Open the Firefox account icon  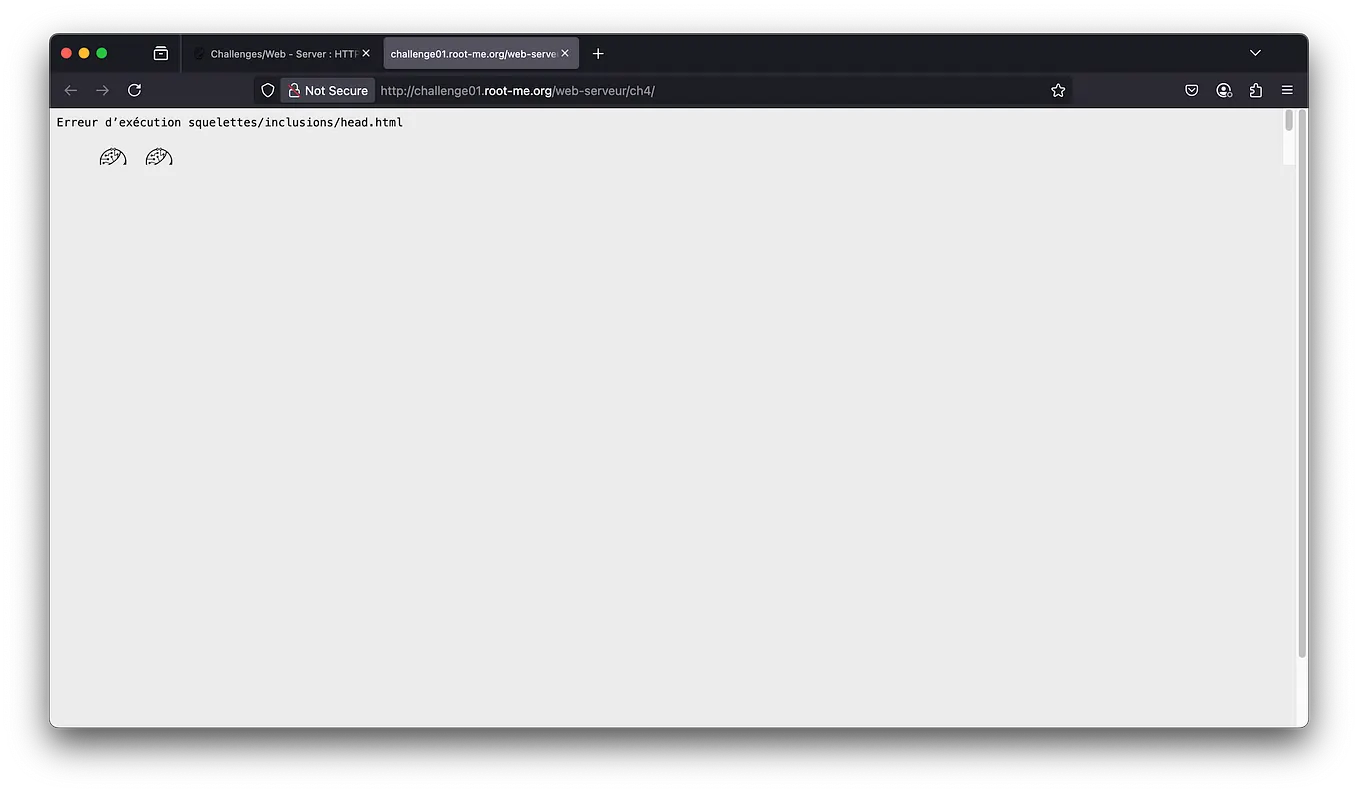click(1223, 90)
